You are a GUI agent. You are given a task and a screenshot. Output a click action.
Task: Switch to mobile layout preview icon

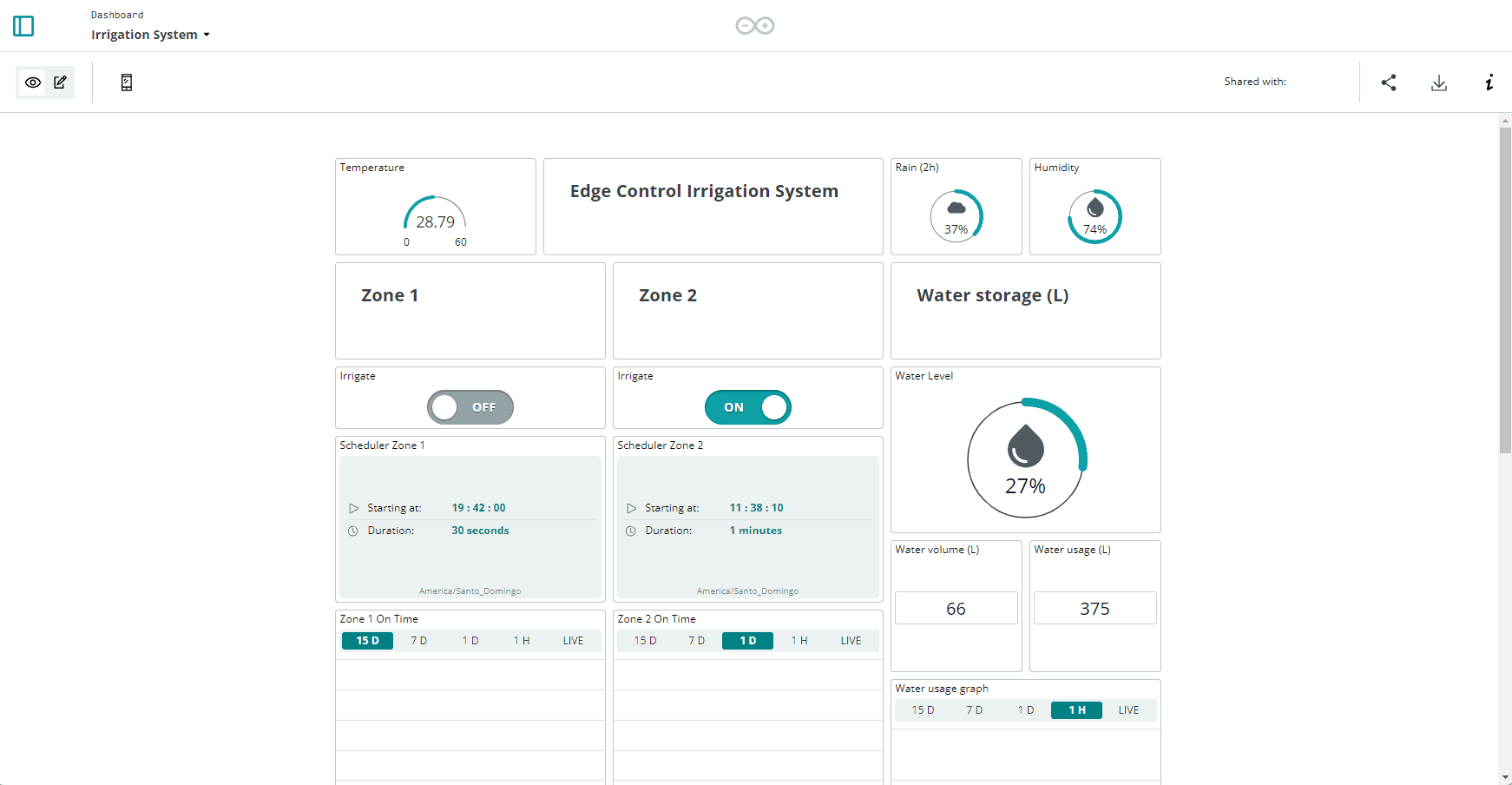click(127, 82)
